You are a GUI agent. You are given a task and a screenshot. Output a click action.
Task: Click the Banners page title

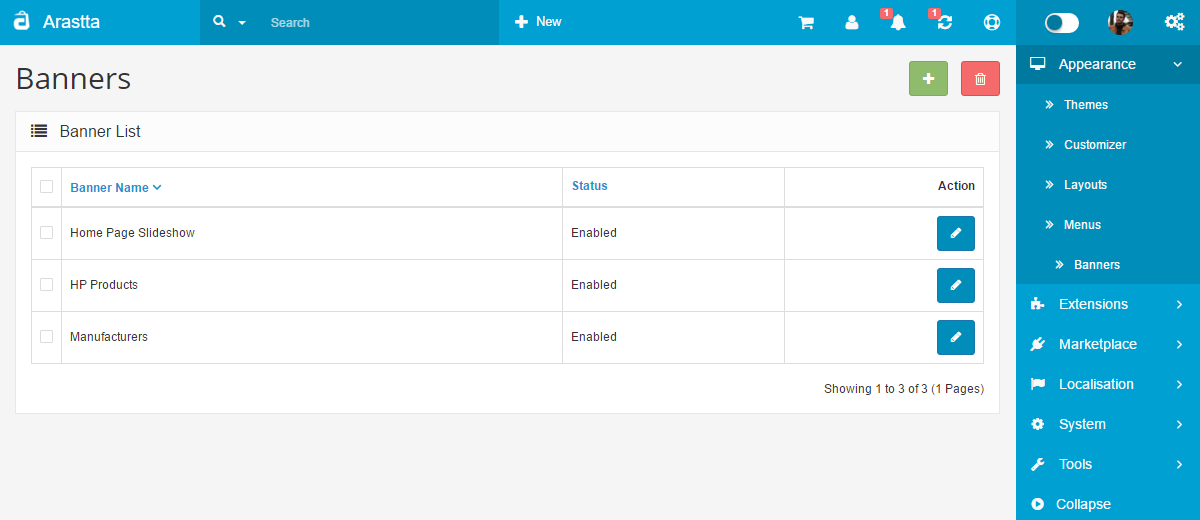[x=73, y=78]
